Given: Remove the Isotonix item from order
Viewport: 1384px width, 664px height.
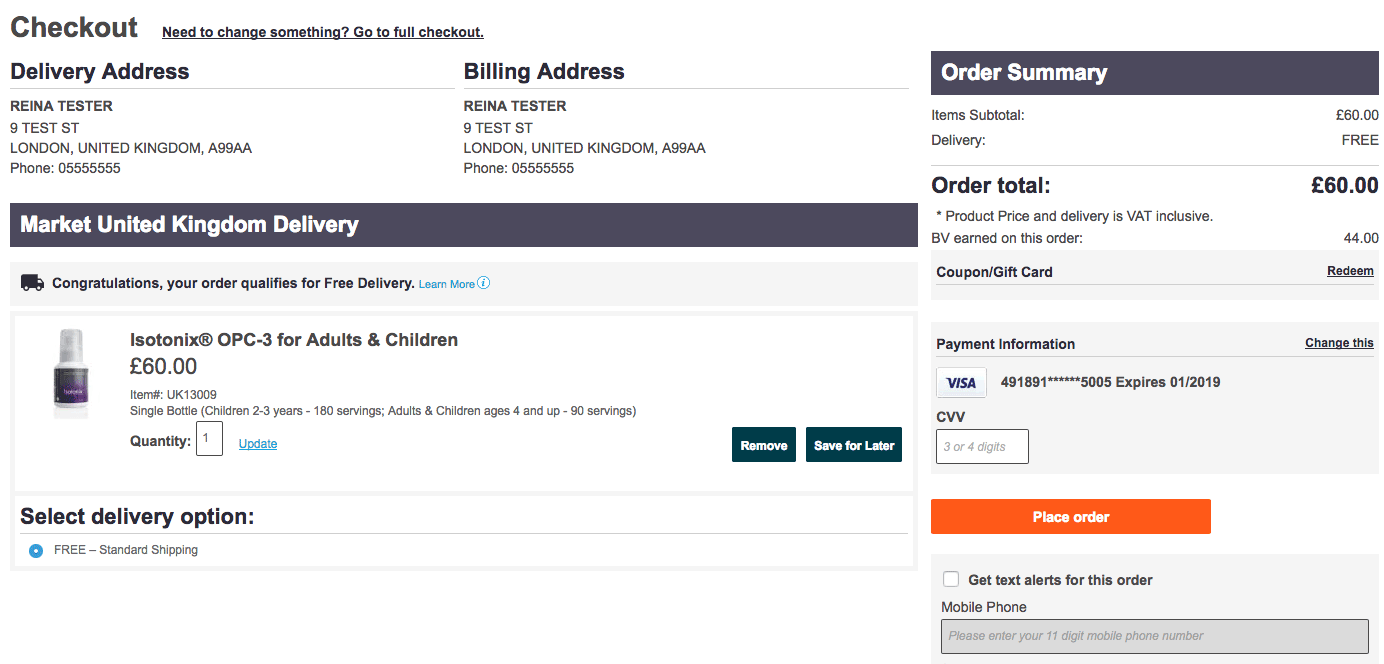Looking at the screenshot, I should [x=764, y=445].
